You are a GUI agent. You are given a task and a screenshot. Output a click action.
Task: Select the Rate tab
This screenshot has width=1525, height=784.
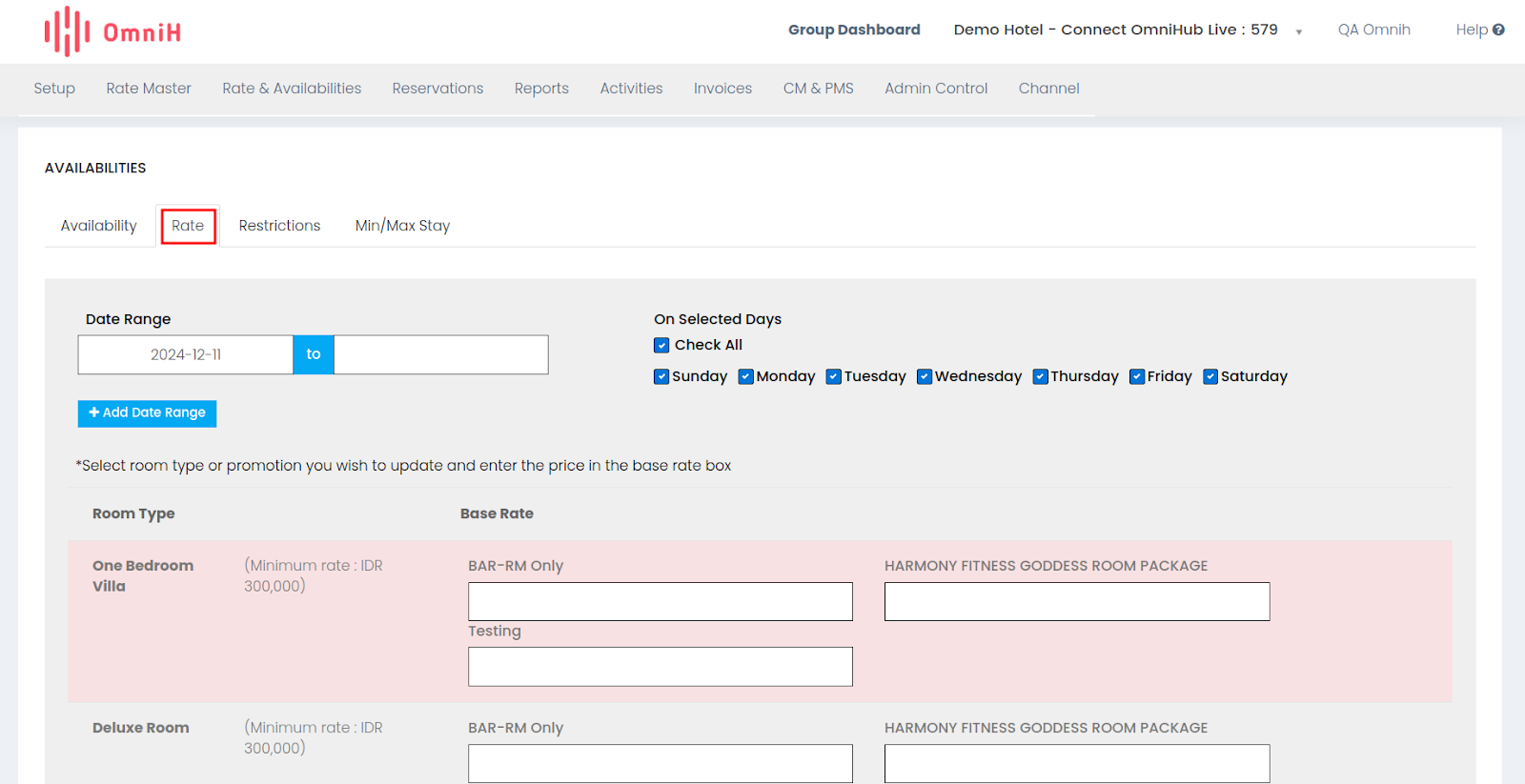pyautogui.click(x=188, y=226)
